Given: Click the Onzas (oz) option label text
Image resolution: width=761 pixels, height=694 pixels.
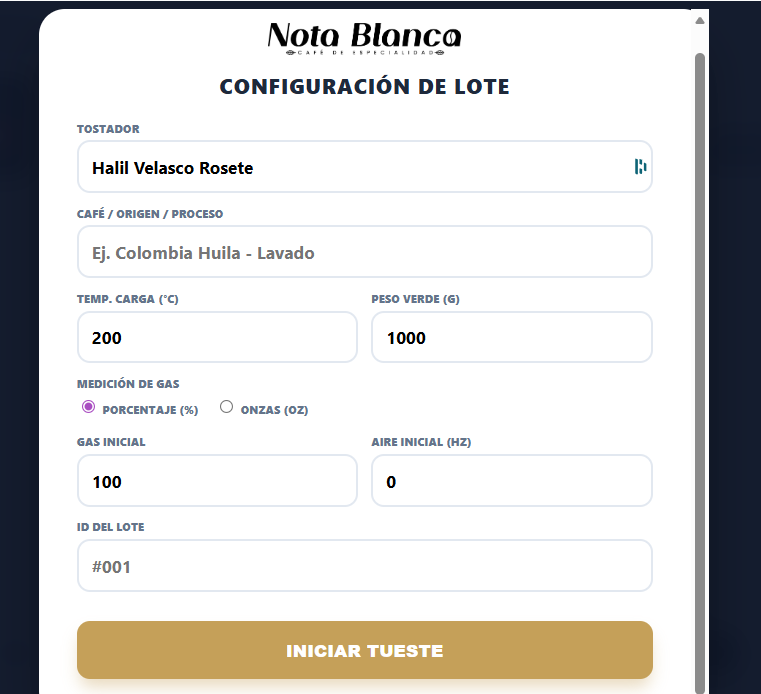Looking at the screenshot, I should 274,410.
